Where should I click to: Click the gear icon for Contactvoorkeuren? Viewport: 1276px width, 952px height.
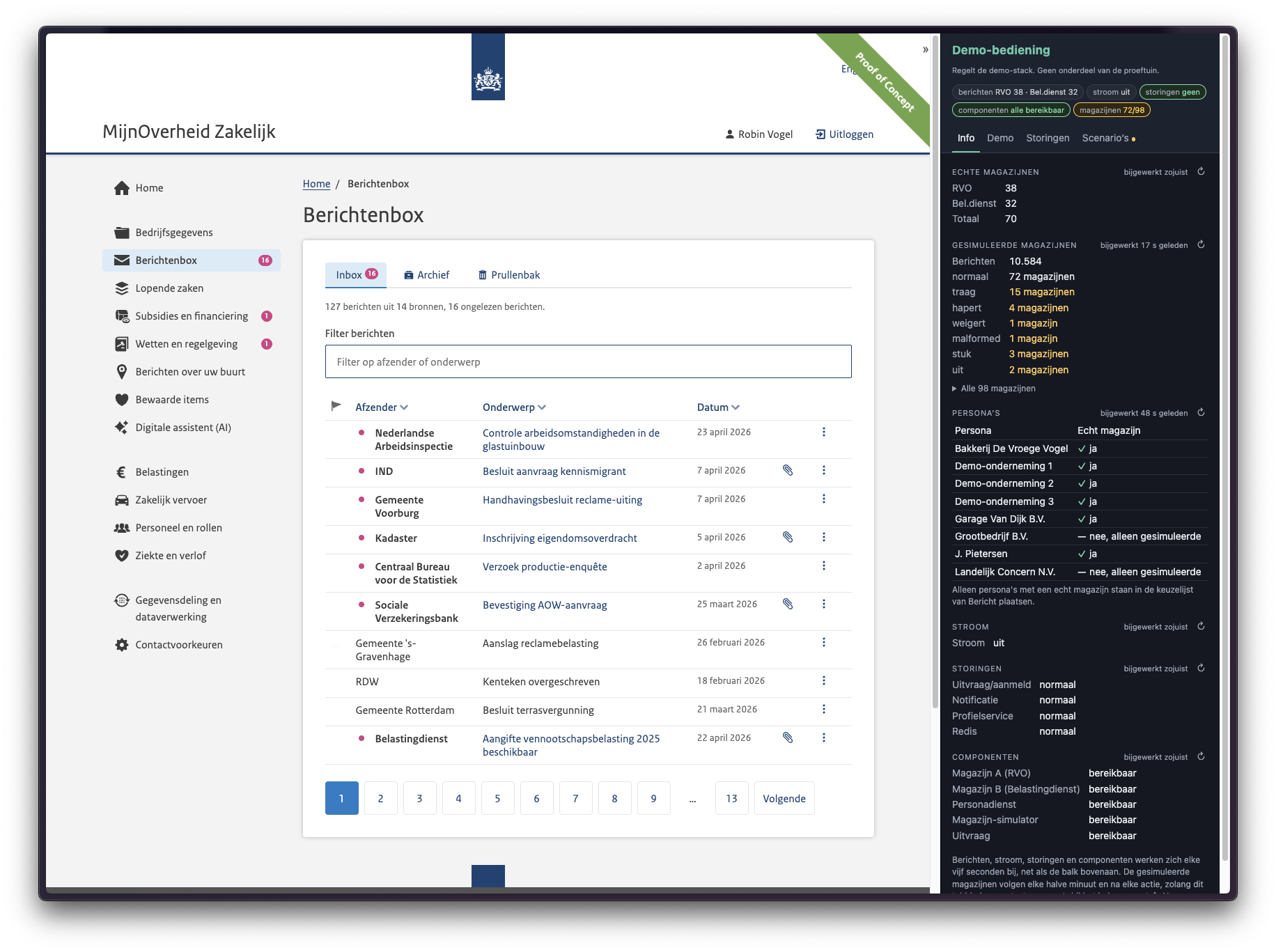pos(122,645)
